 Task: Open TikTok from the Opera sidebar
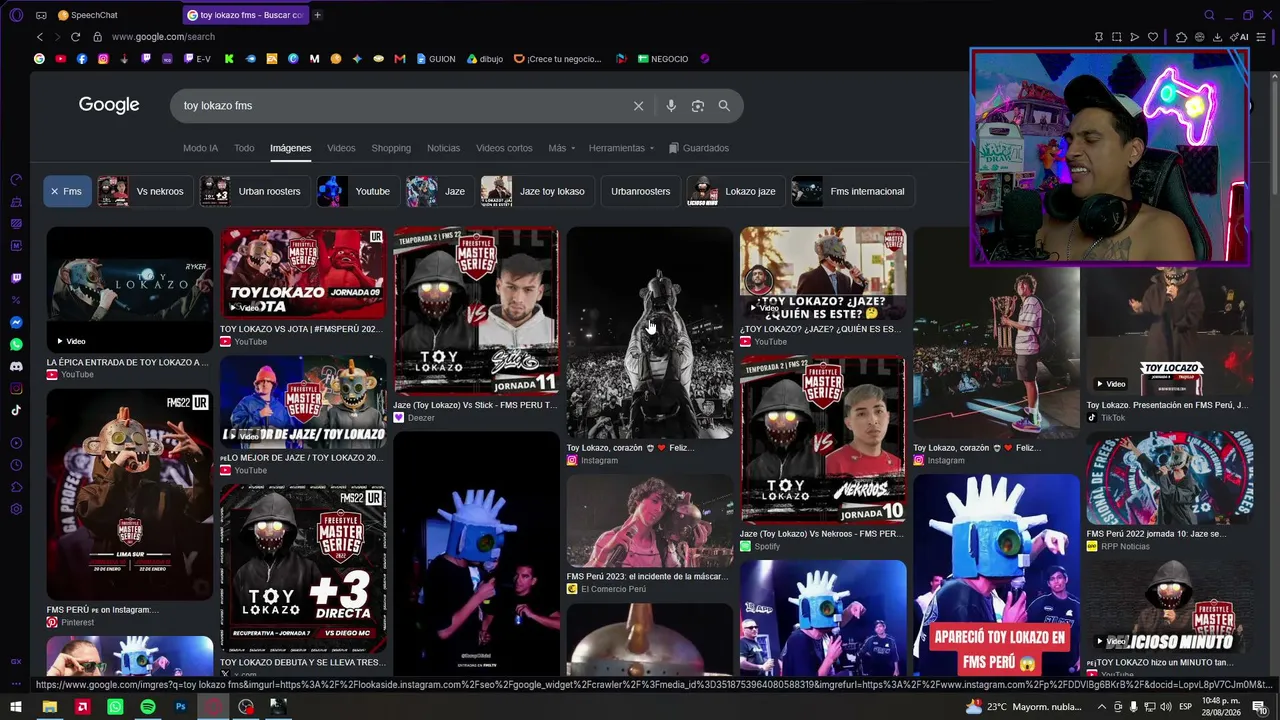pyautogui.click(x=16, y=410)
